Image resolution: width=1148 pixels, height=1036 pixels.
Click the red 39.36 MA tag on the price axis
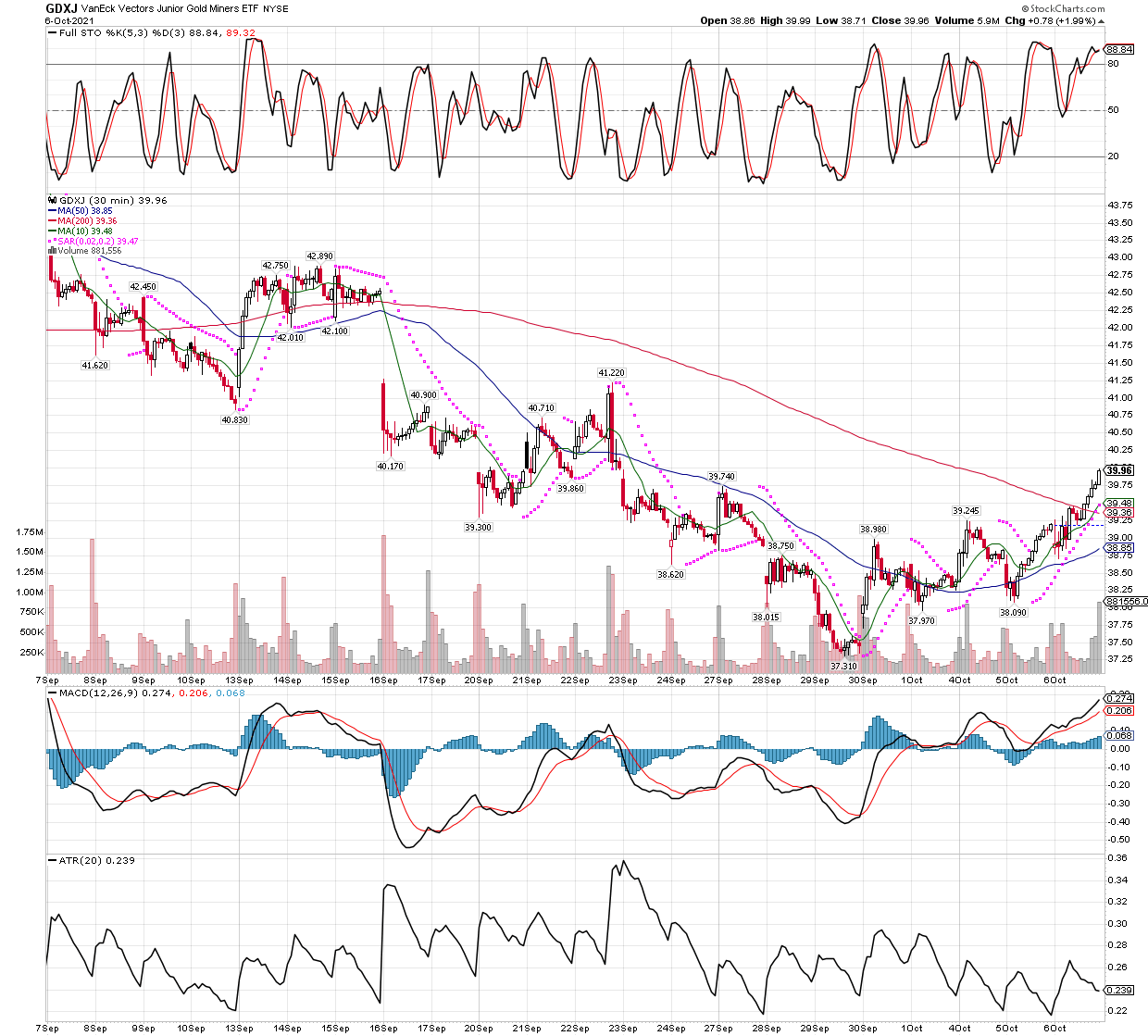coord(1119,513)
